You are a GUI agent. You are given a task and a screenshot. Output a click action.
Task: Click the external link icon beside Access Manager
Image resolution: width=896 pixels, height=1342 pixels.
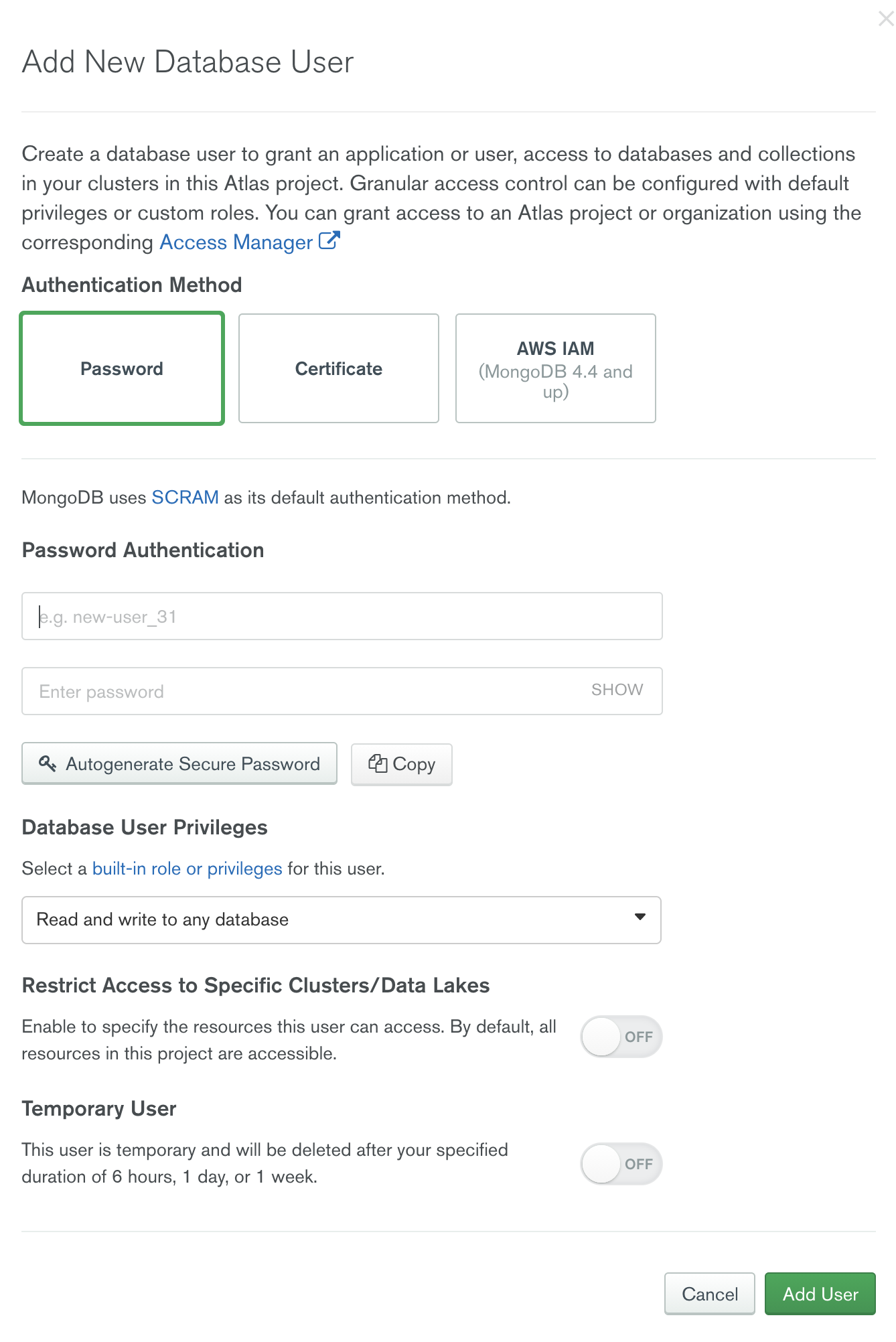(329, 240)
